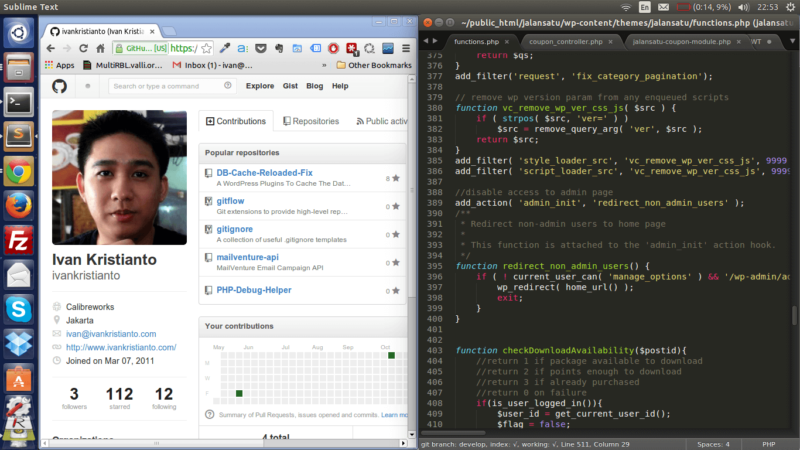Close coupon_controller.php tab
800x450 pixels.
point(610,42)
